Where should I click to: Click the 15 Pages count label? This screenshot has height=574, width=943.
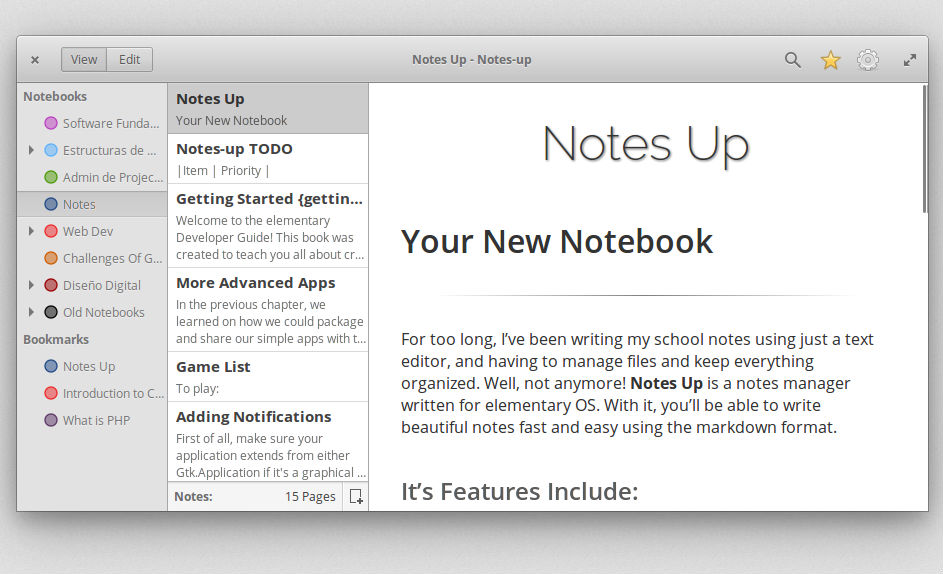310,496
